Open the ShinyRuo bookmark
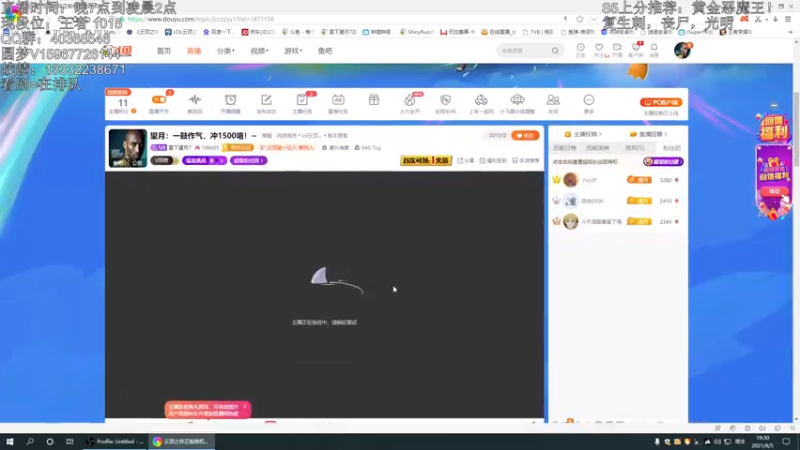800x450 pixels. coord(417,32)
